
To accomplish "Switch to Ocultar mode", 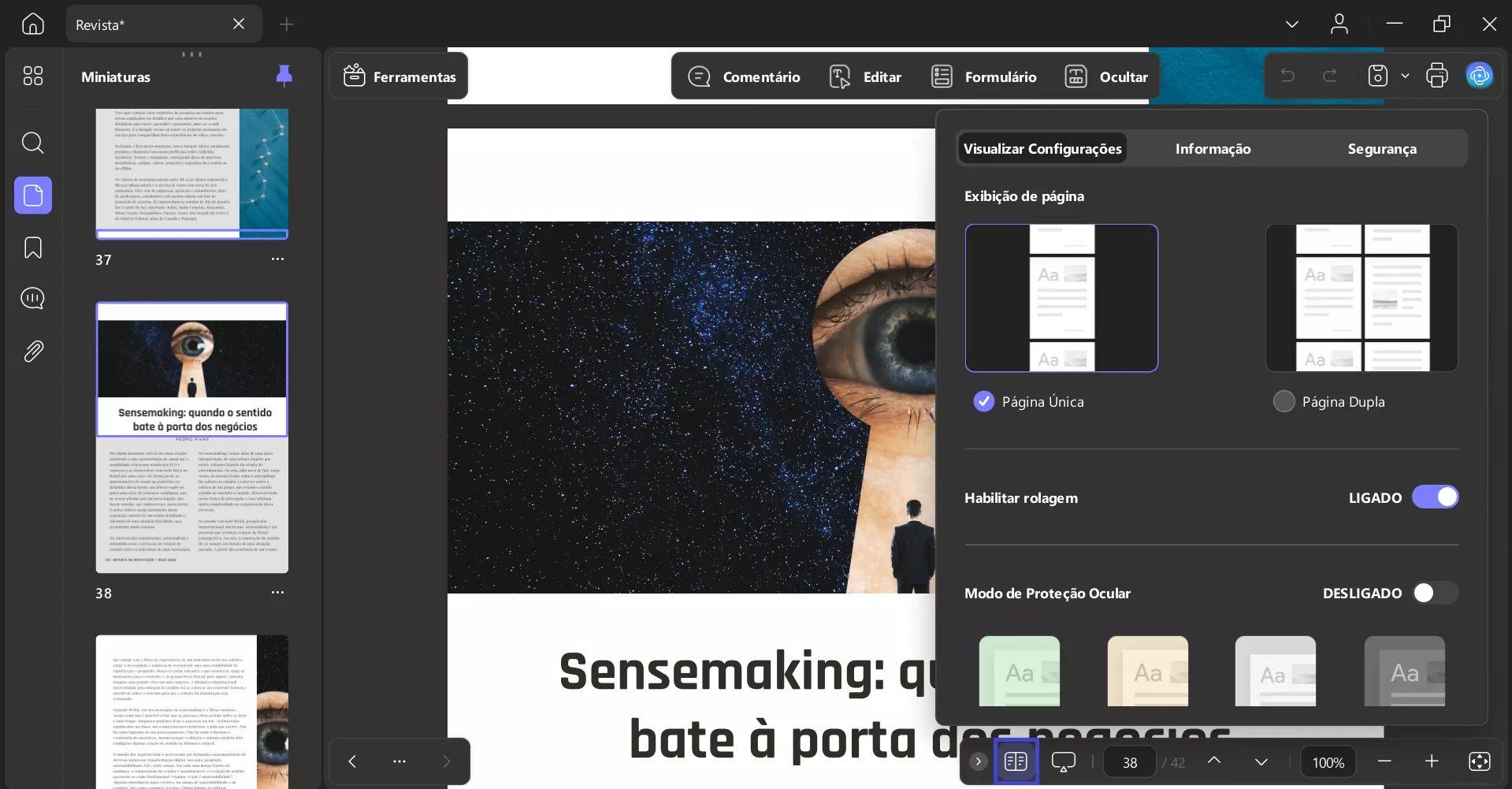I will tap(1106, 76).
